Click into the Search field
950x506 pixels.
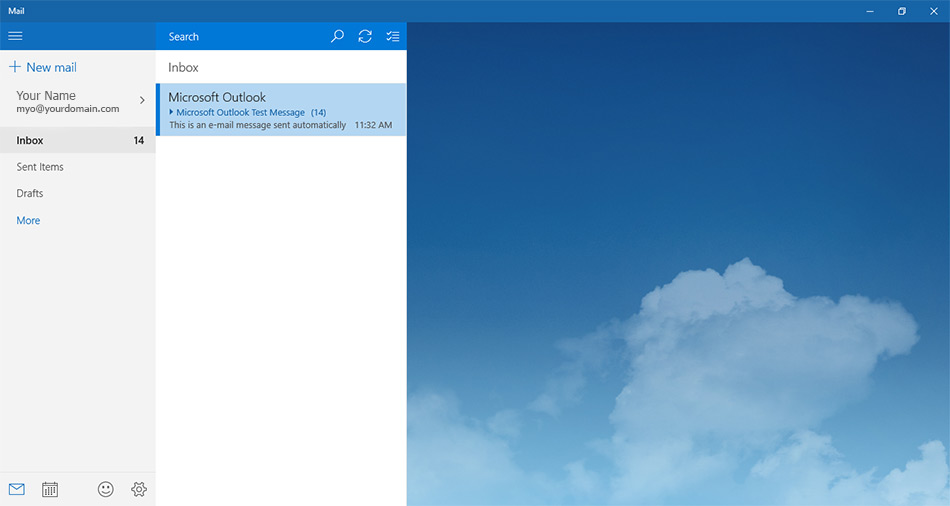click(242, 36)
